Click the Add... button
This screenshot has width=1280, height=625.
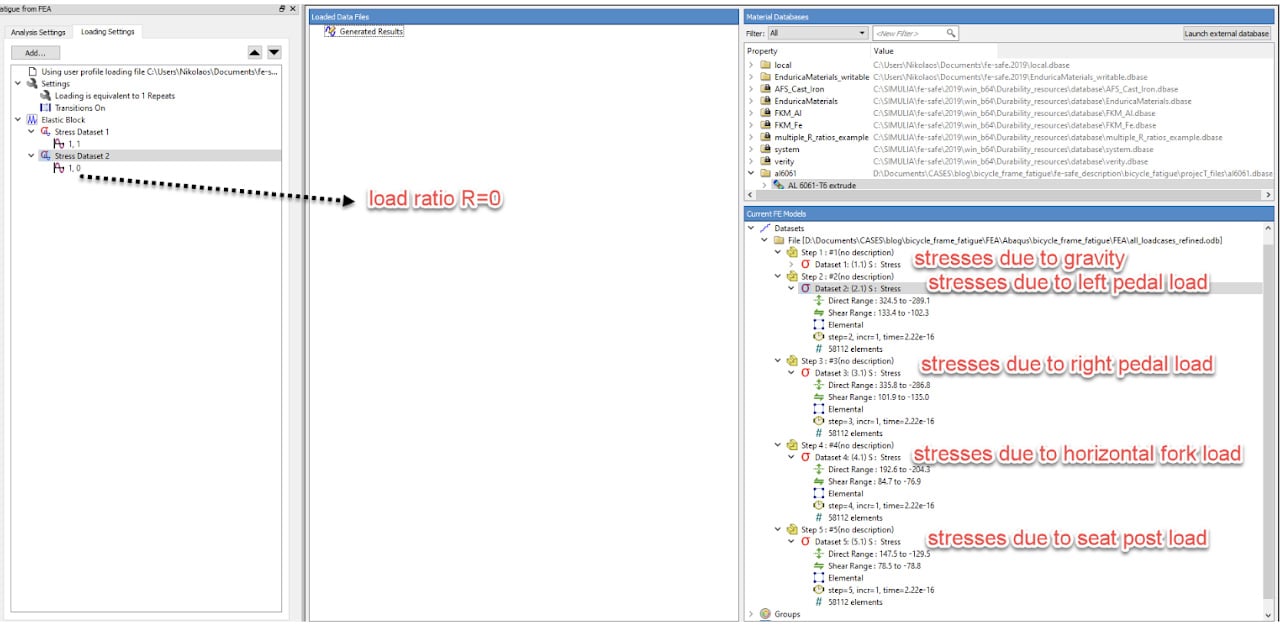[x=35, y=52]
